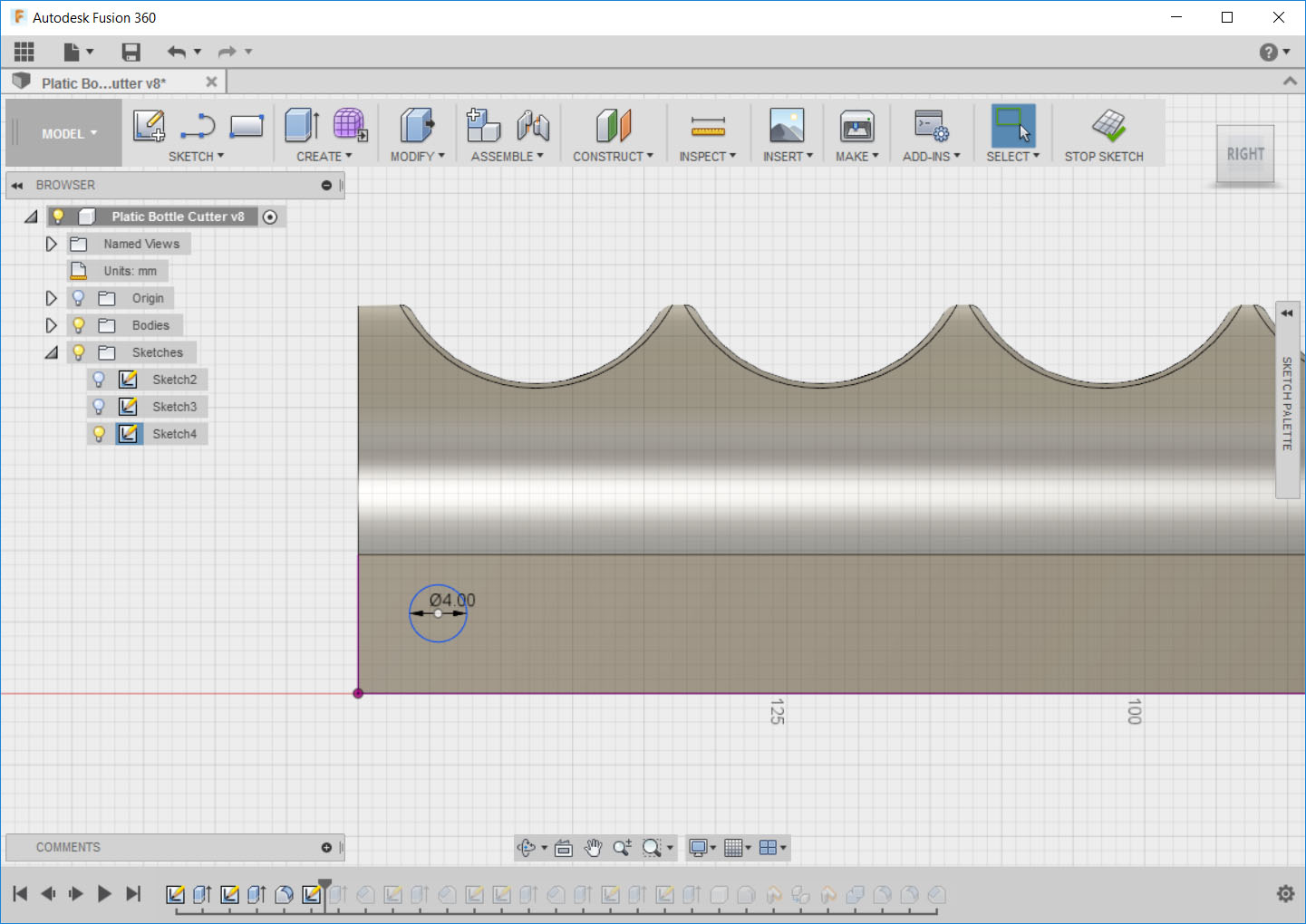Toggle visibility of Sketch2

[98, 379]
